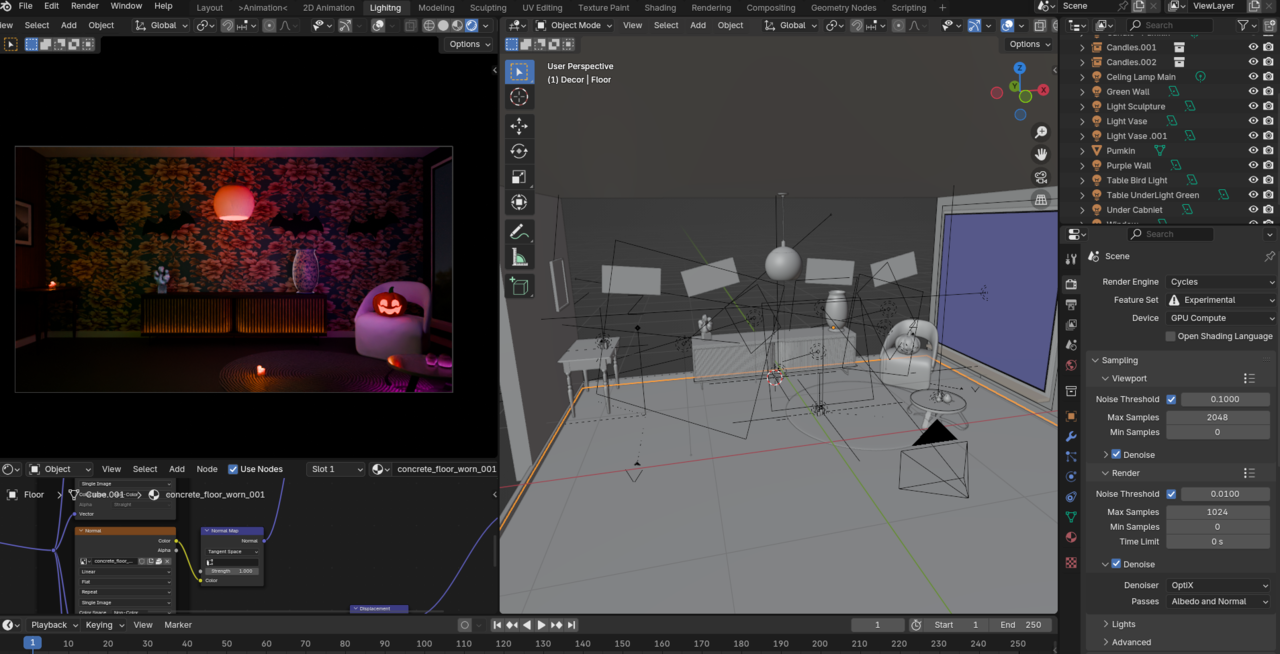Click the viewport Options button
1280x654 pixels.
coord(1029,44)
